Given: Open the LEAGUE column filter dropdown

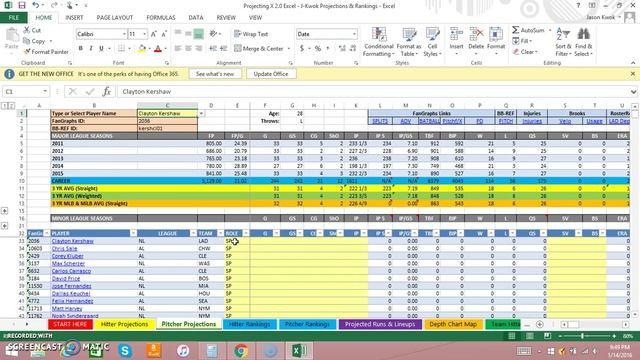Looking at the screenshot, I should click(x=193, y=233).
